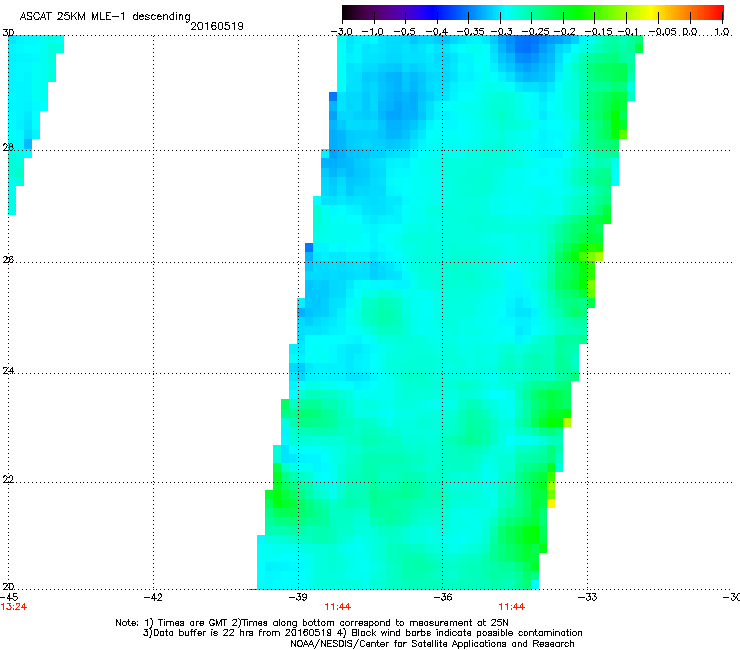Click the red time label '13:24'
This screenshot has width=740, height=650.
pyautogui.click(x=14, y=607)
